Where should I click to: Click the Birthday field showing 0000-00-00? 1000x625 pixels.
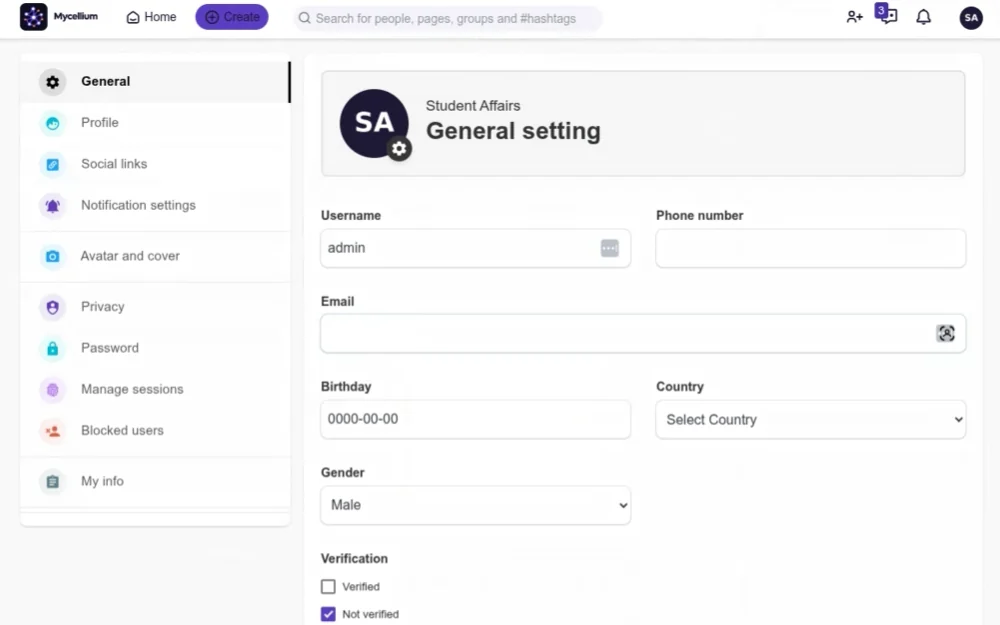click(x=476, y=419)
